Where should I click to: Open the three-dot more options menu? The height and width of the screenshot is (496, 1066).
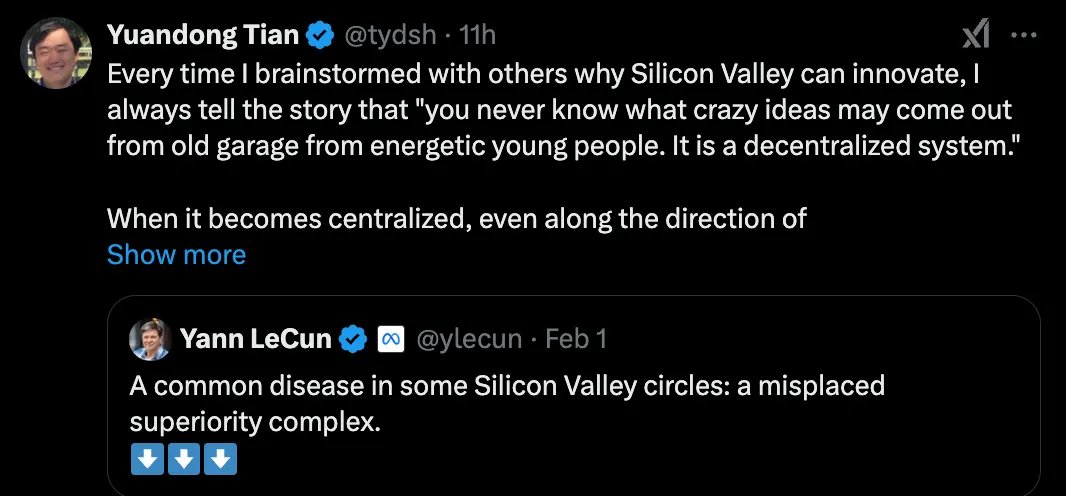point(1025,36)
